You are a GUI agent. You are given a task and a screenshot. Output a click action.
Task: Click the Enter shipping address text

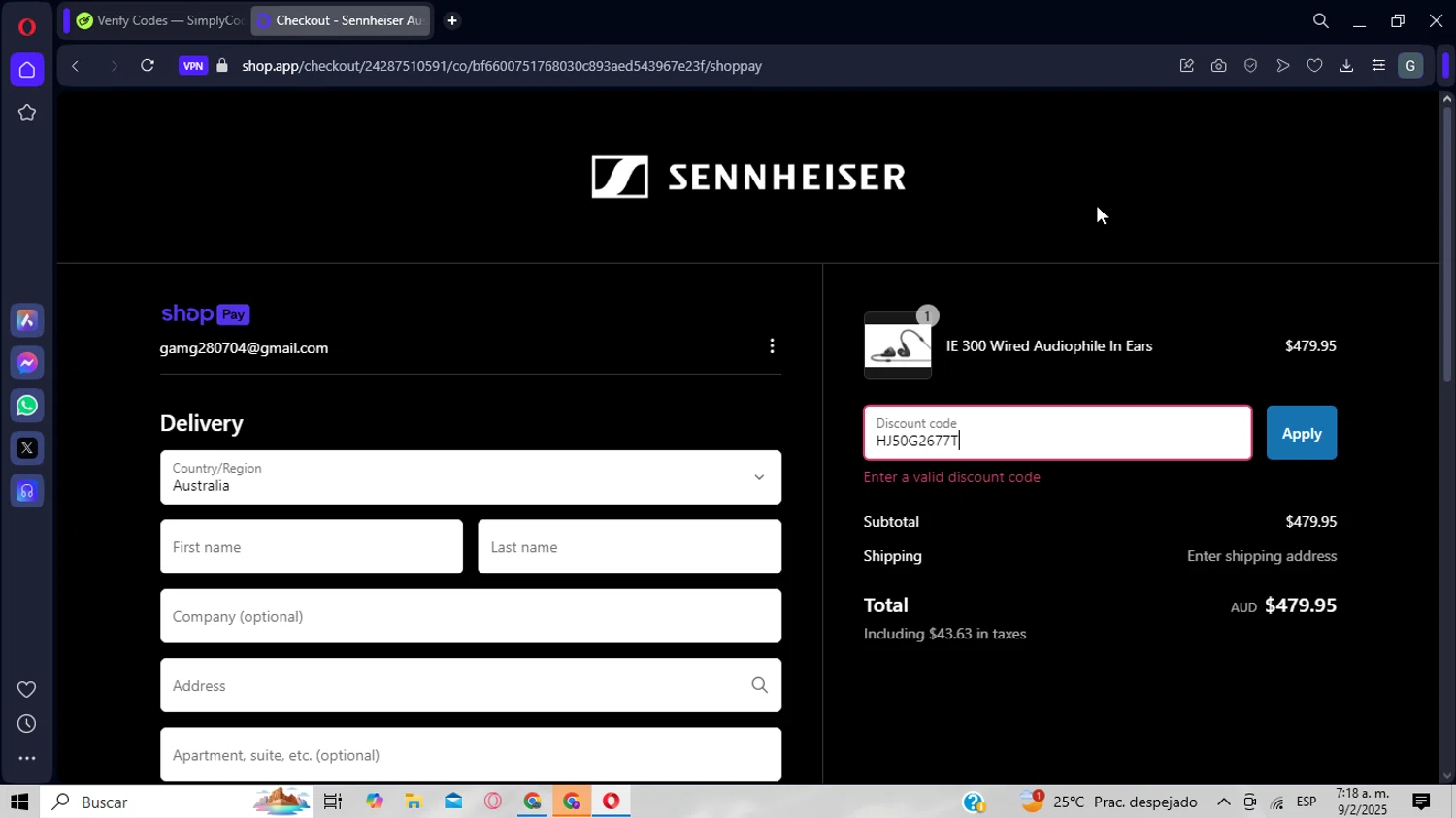(x=1262, y=556)
